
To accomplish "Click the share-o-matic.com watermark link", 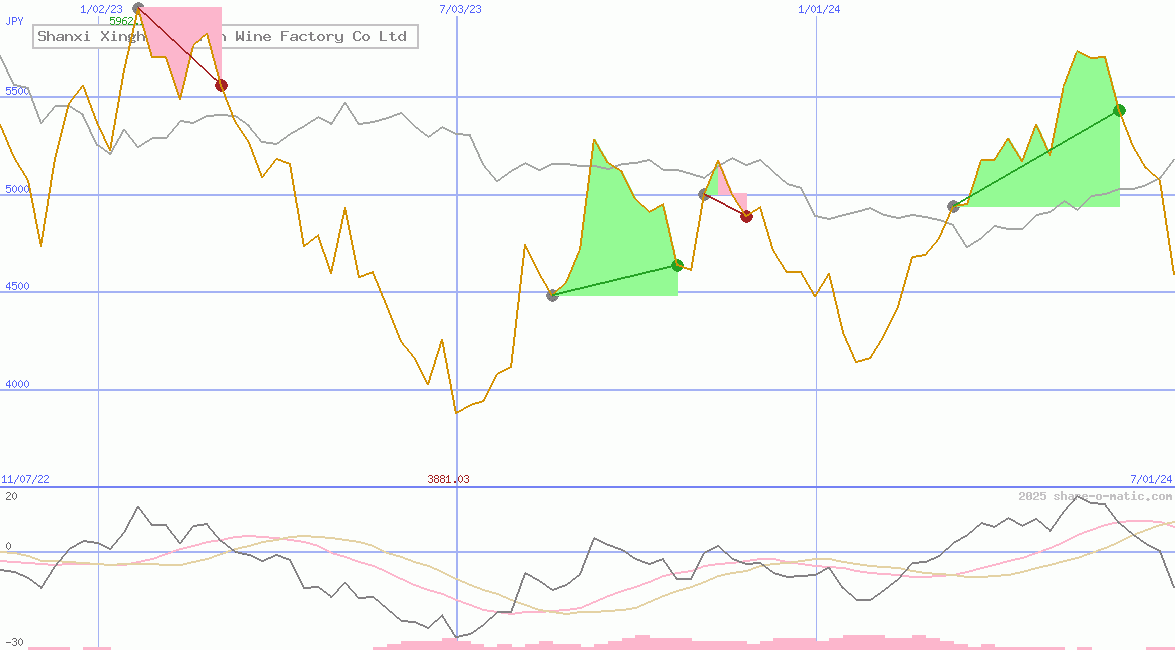I will 1095,496.
